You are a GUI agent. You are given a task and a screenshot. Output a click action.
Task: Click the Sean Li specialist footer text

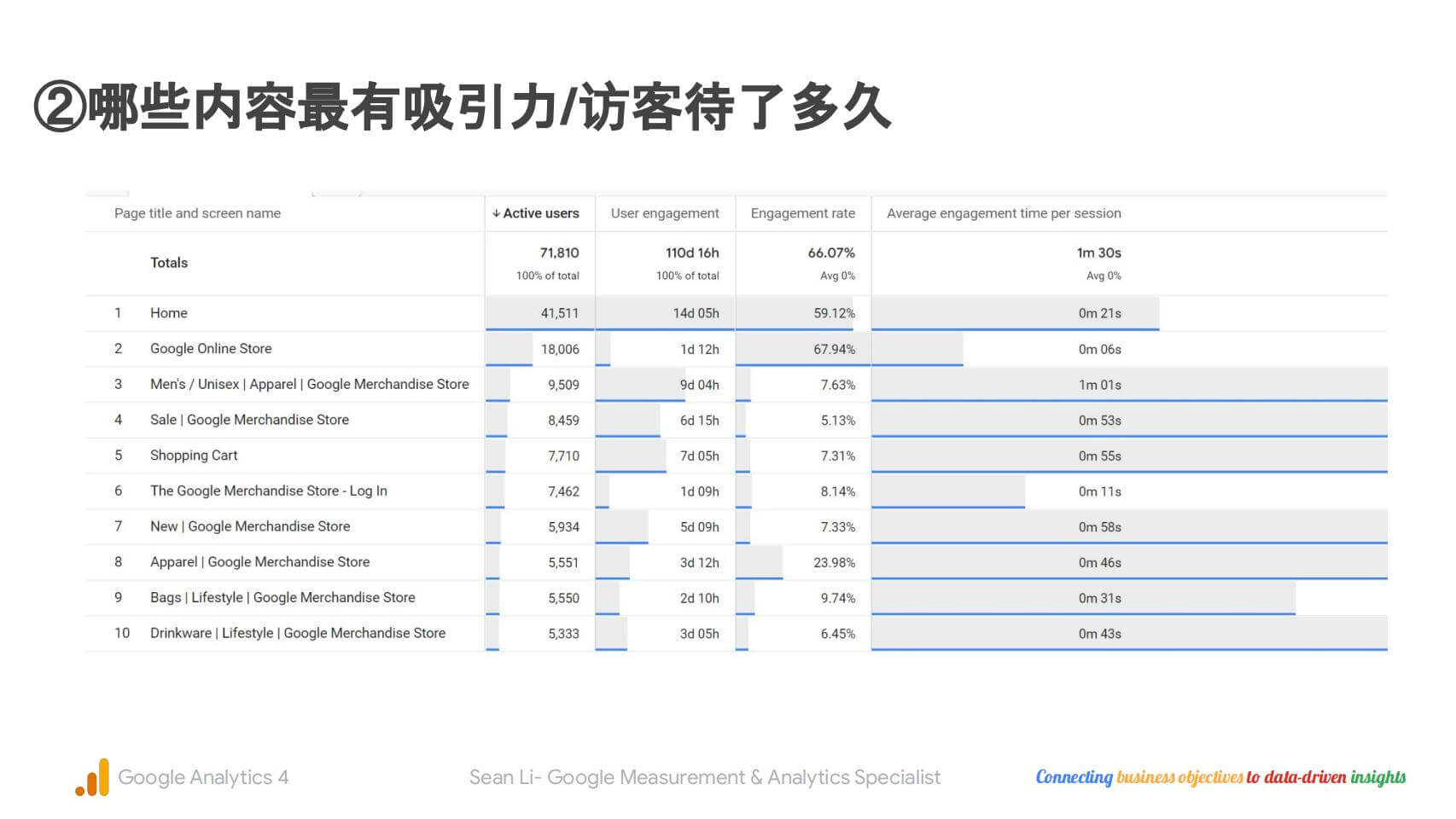tap(704, 777)
